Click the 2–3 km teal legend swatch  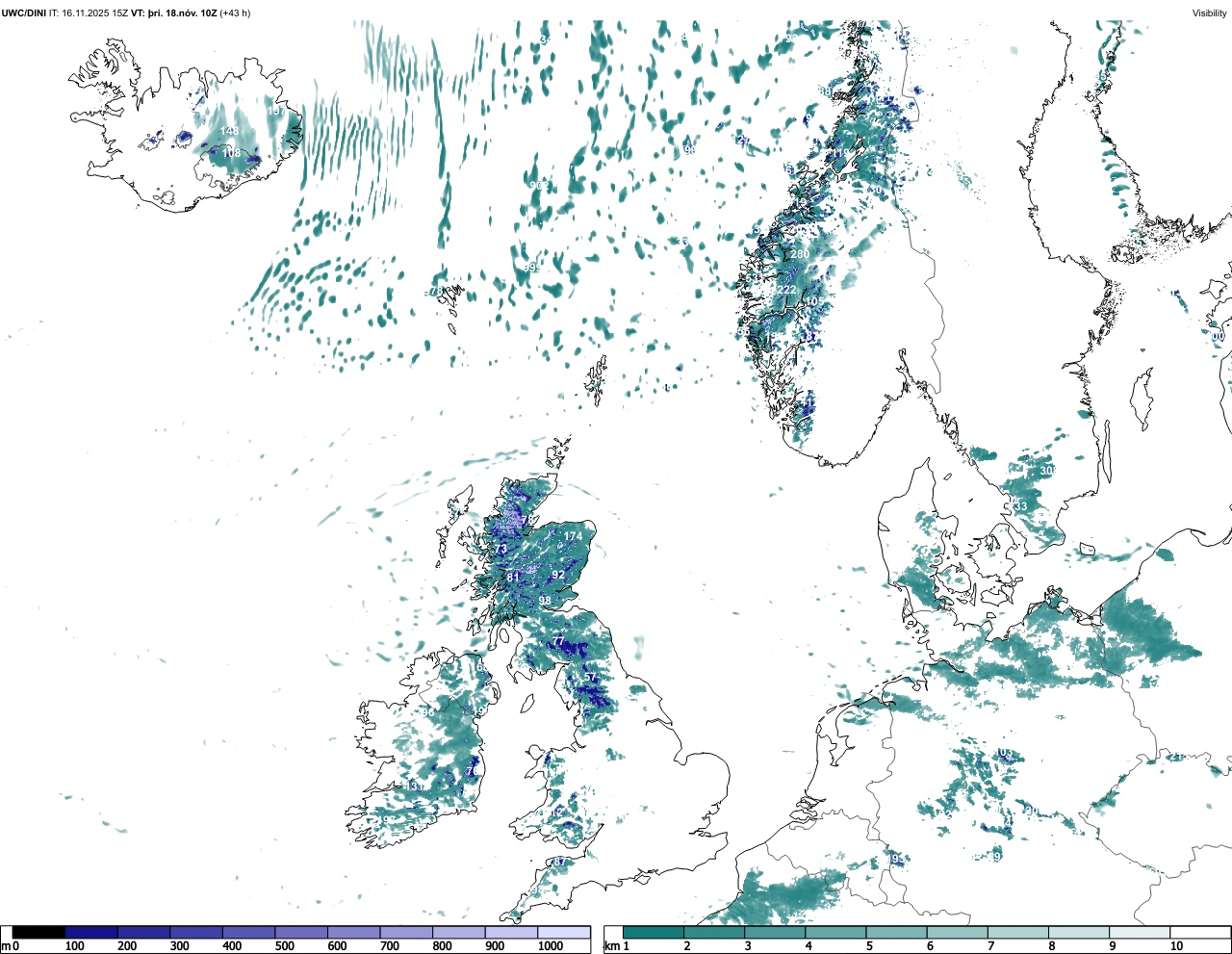click(x=714, y=932)
